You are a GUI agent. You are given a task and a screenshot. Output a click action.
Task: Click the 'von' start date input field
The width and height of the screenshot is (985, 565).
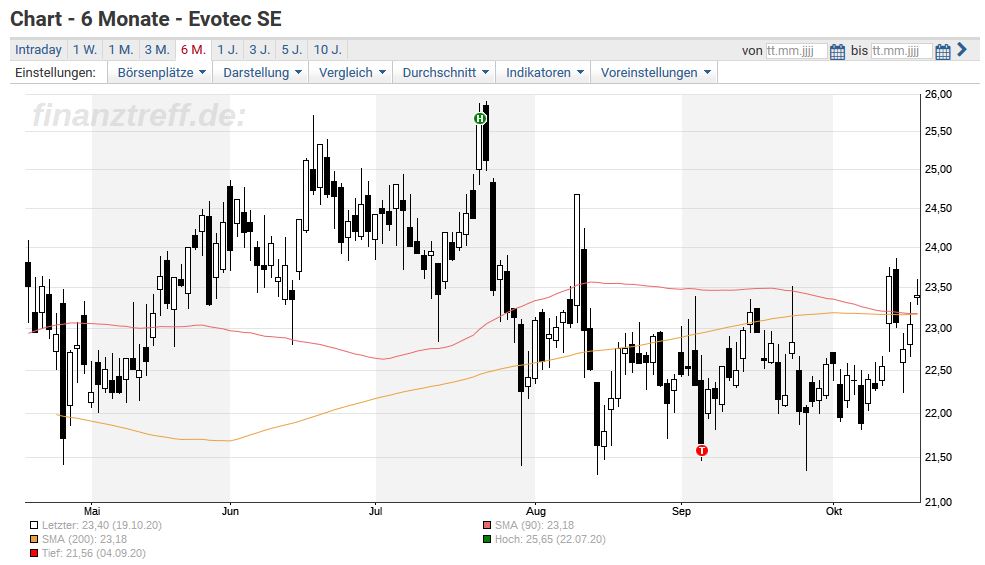click(796, 51)
